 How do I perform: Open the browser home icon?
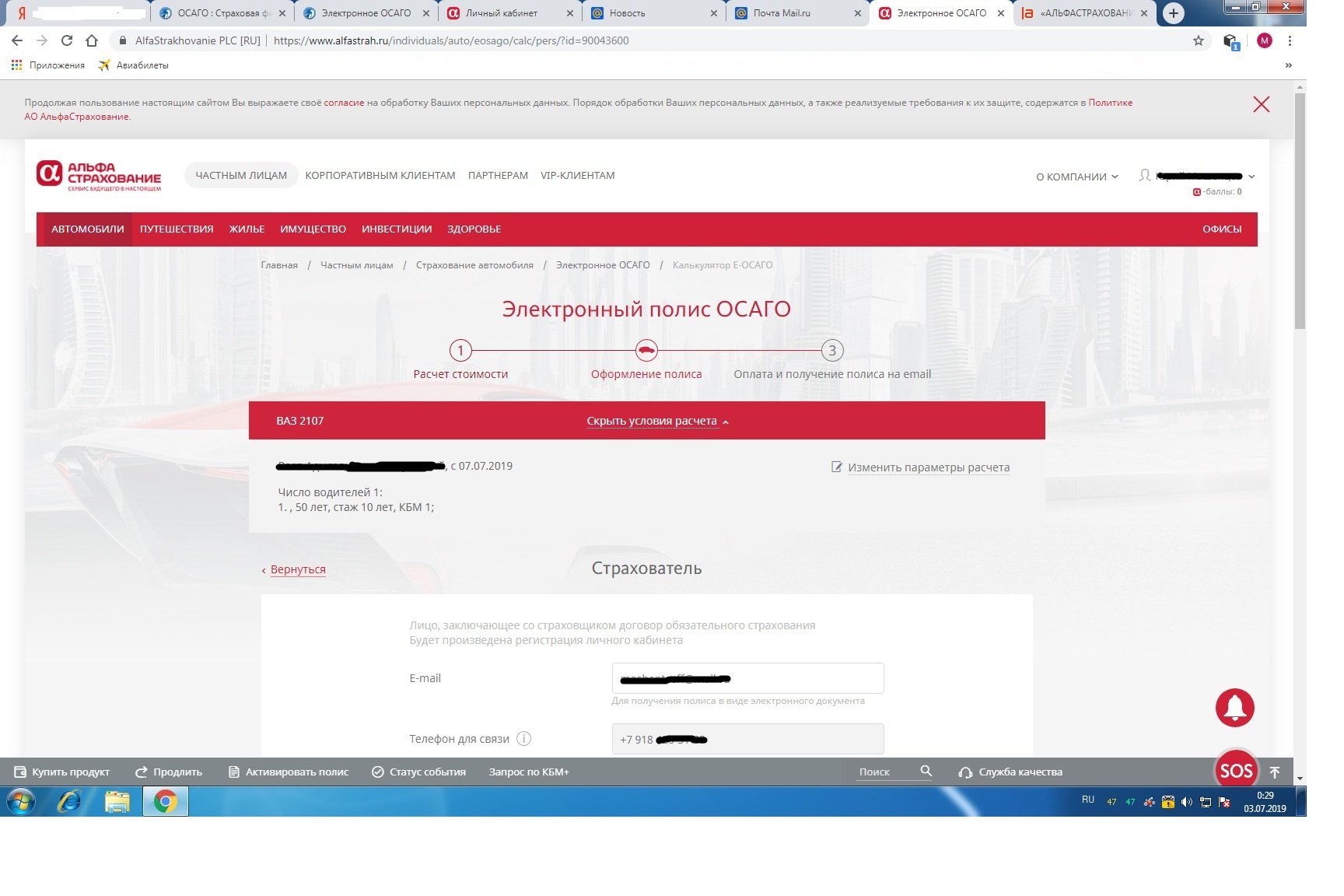92,40
